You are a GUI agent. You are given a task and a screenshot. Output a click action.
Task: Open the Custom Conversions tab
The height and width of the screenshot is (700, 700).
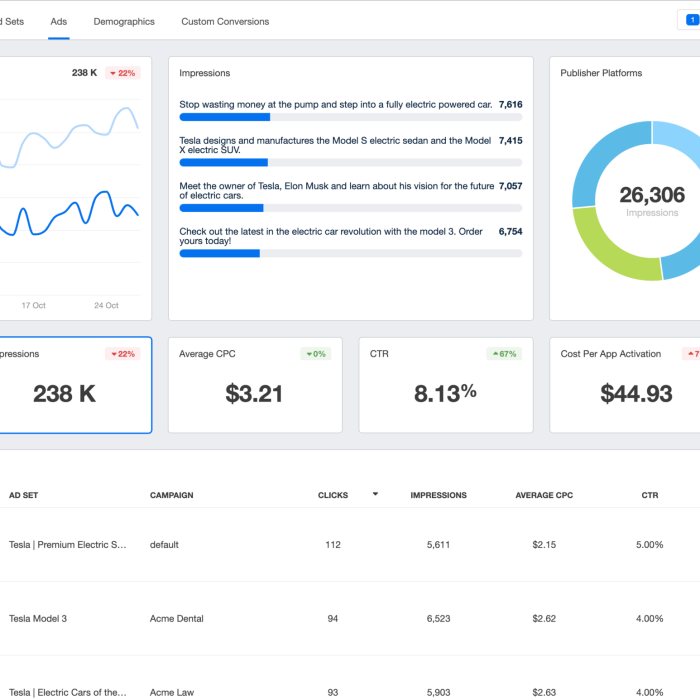click(225, 21)
